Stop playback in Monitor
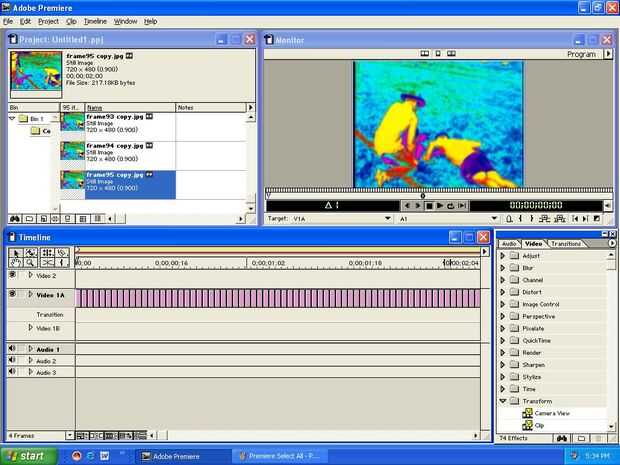The height and width of the screenshot is (465, 620). pos(429,206)
